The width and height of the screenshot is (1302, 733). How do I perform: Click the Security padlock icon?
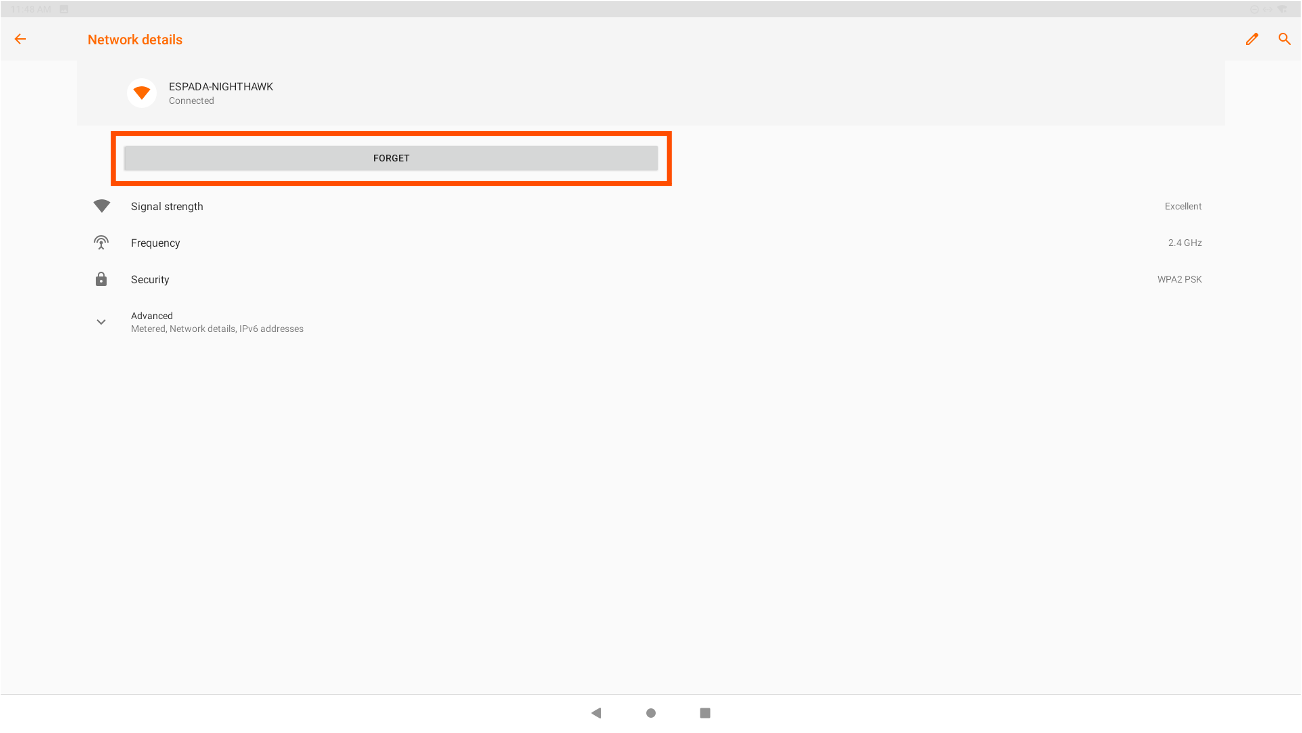101,280
